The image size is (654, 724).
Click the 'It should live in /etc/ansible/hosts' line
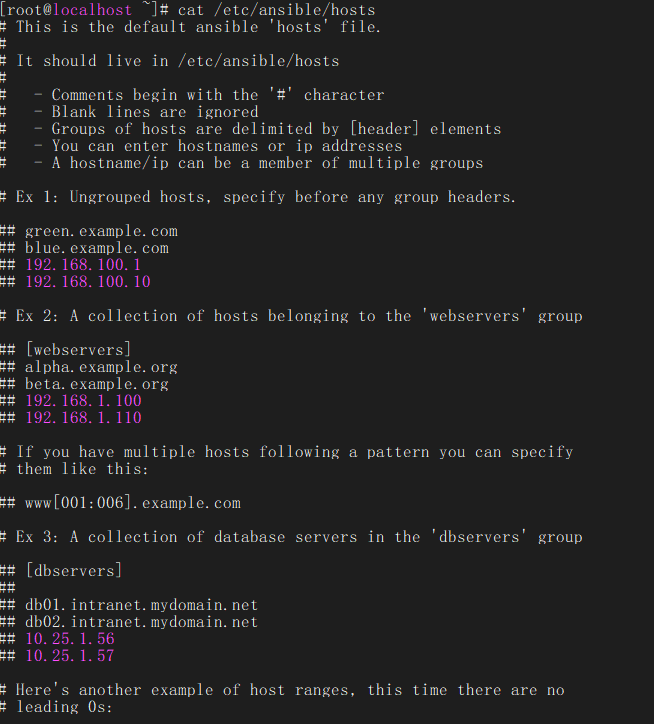pyautogui.click(x=177, y=61)
